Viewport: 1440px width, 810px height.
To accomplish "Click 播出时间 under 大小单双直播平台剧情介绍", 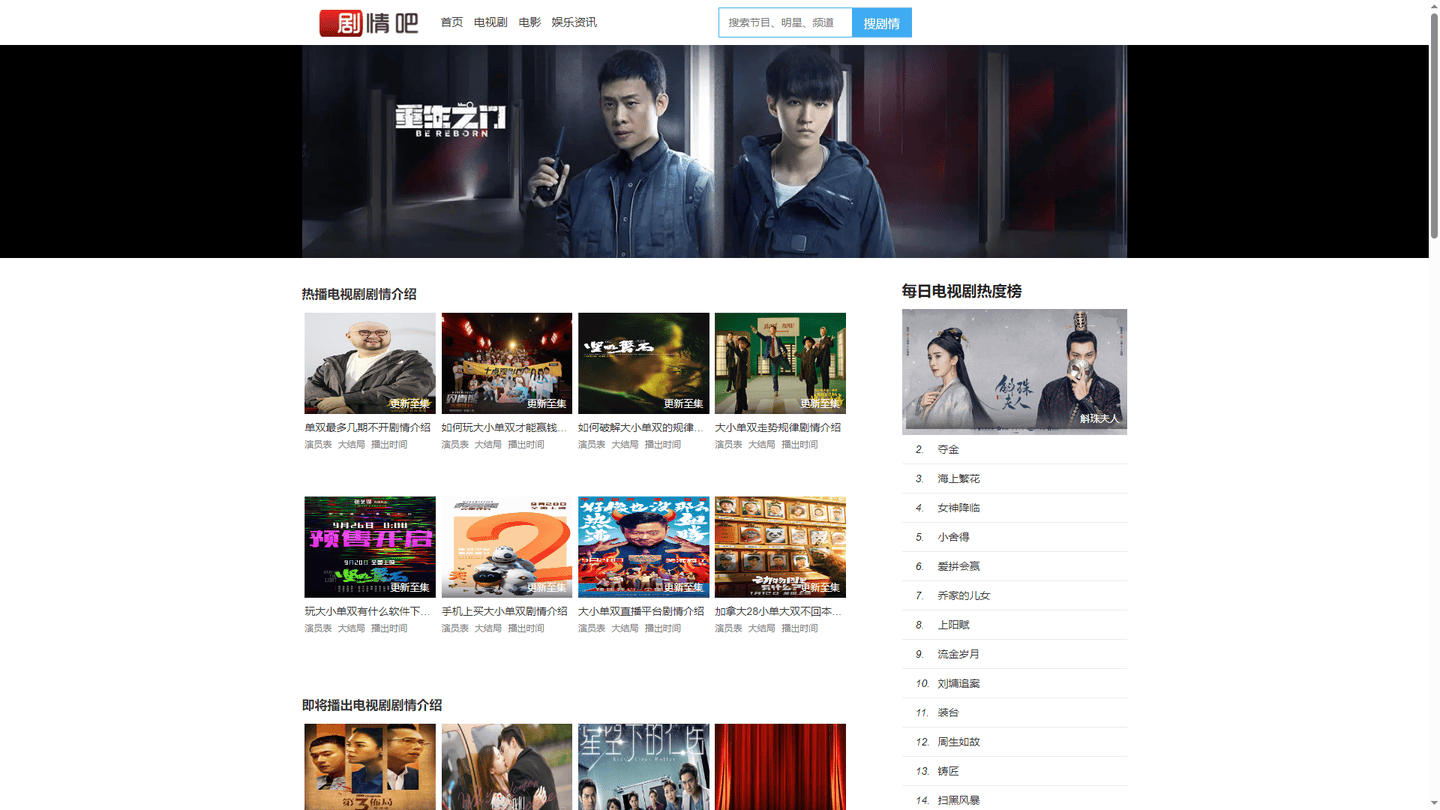I will (x=663, y=628).
